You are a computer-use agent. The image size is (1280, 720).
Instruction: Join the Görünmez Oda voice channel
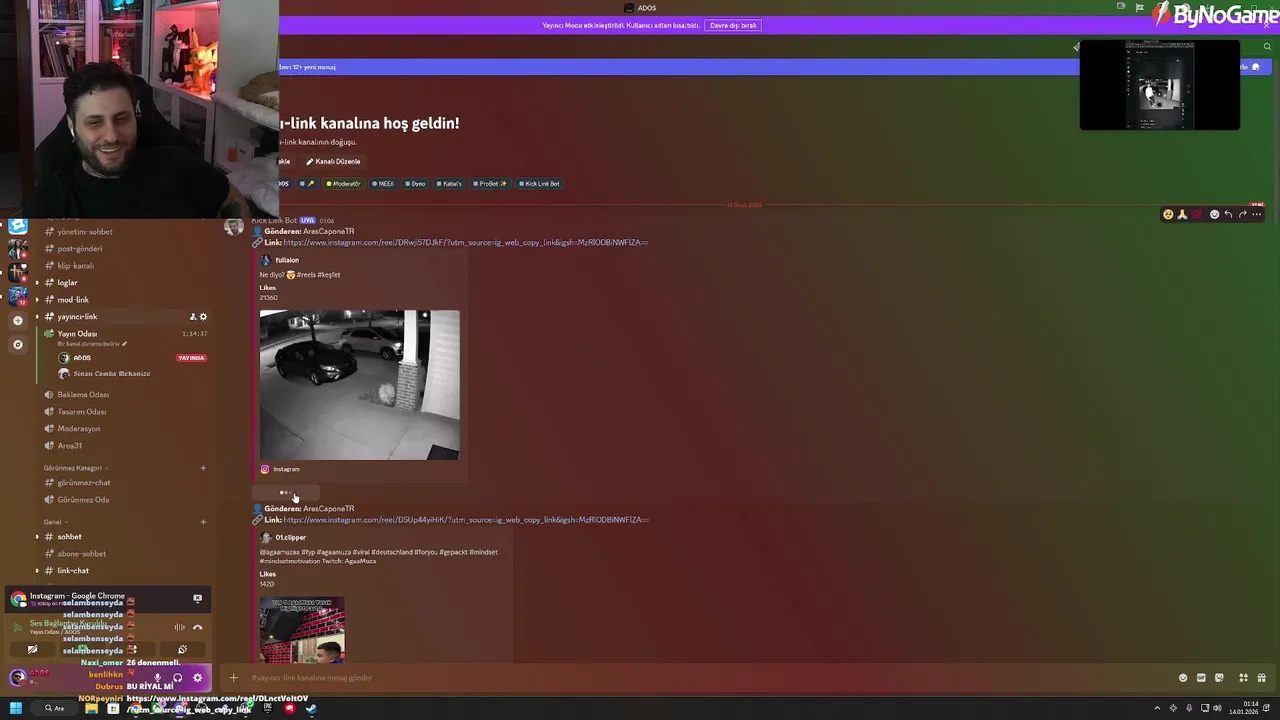tap(83, 499)
